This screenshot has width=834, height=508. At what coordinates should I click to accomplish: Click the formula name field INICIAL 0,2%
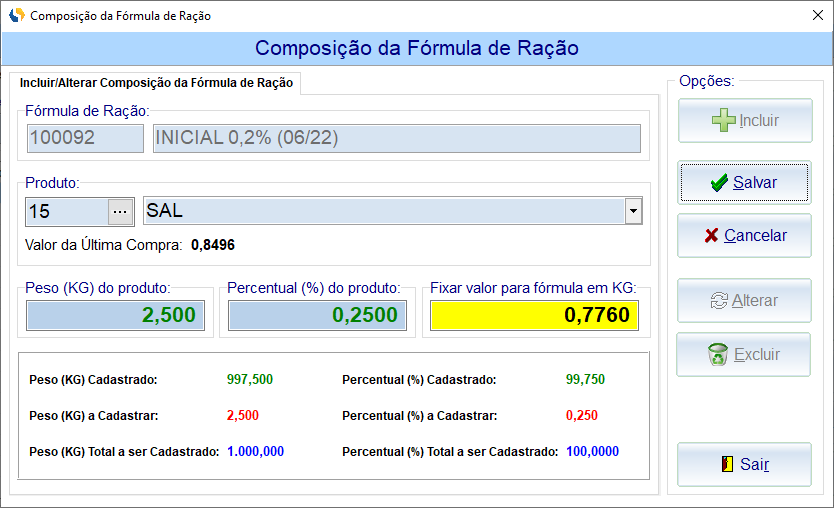click(396, 138)
